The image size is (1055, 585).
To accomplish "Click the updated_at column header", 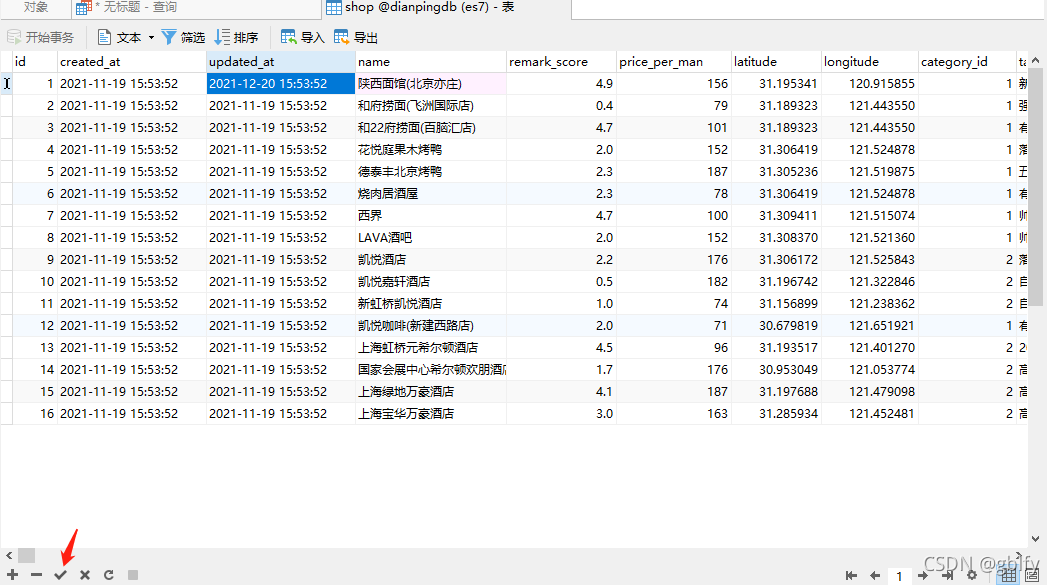I will pos(281,62).
